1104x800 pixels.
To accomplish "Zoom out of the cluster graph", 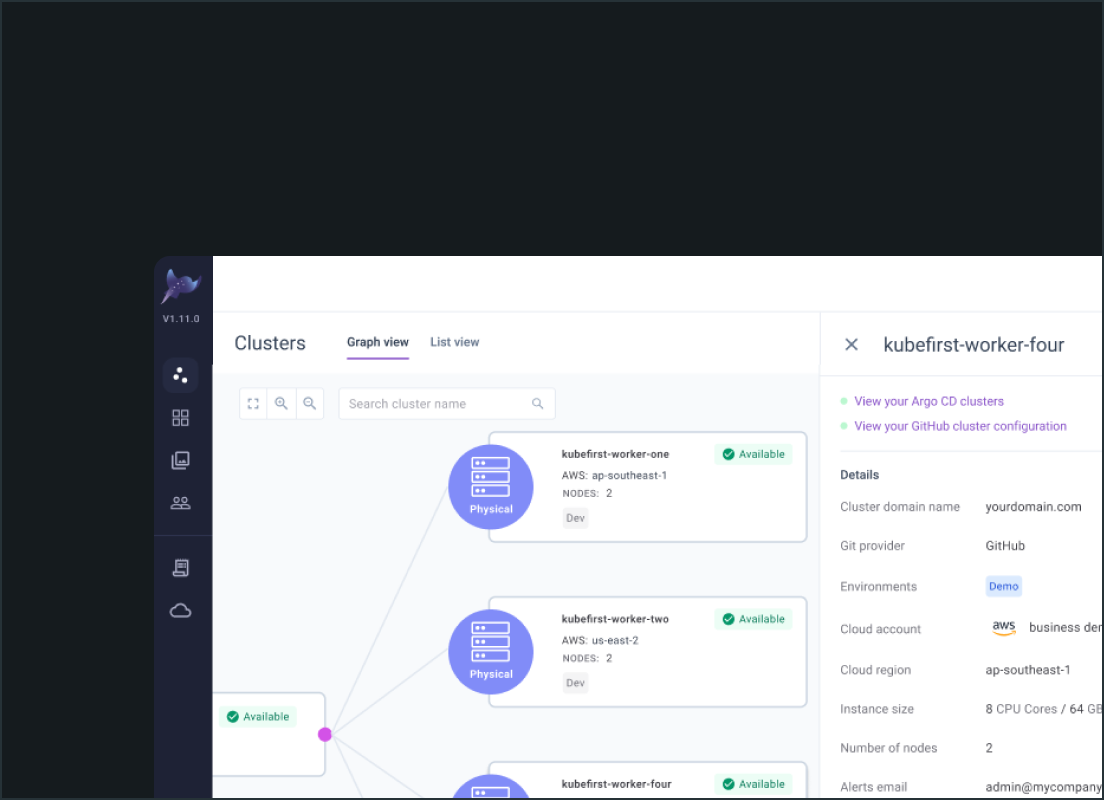I will pyautogui.click(x=310, y=404).
